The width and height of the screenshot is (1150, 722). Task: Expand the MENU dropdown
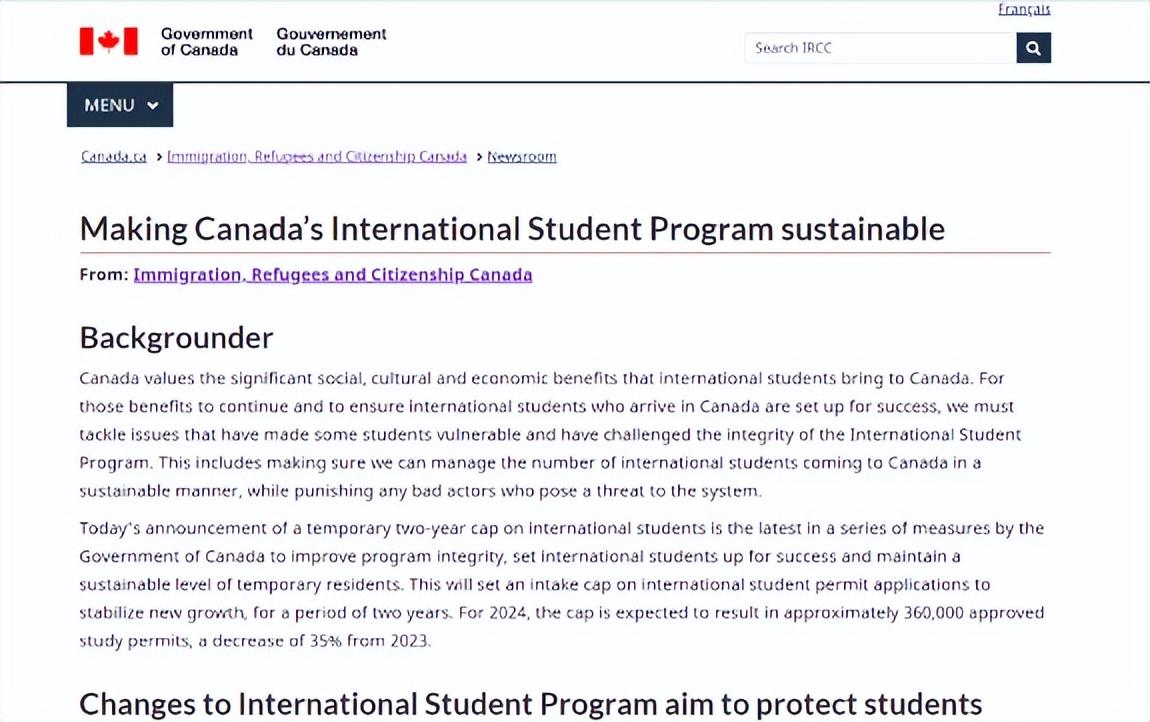(120, 105)
